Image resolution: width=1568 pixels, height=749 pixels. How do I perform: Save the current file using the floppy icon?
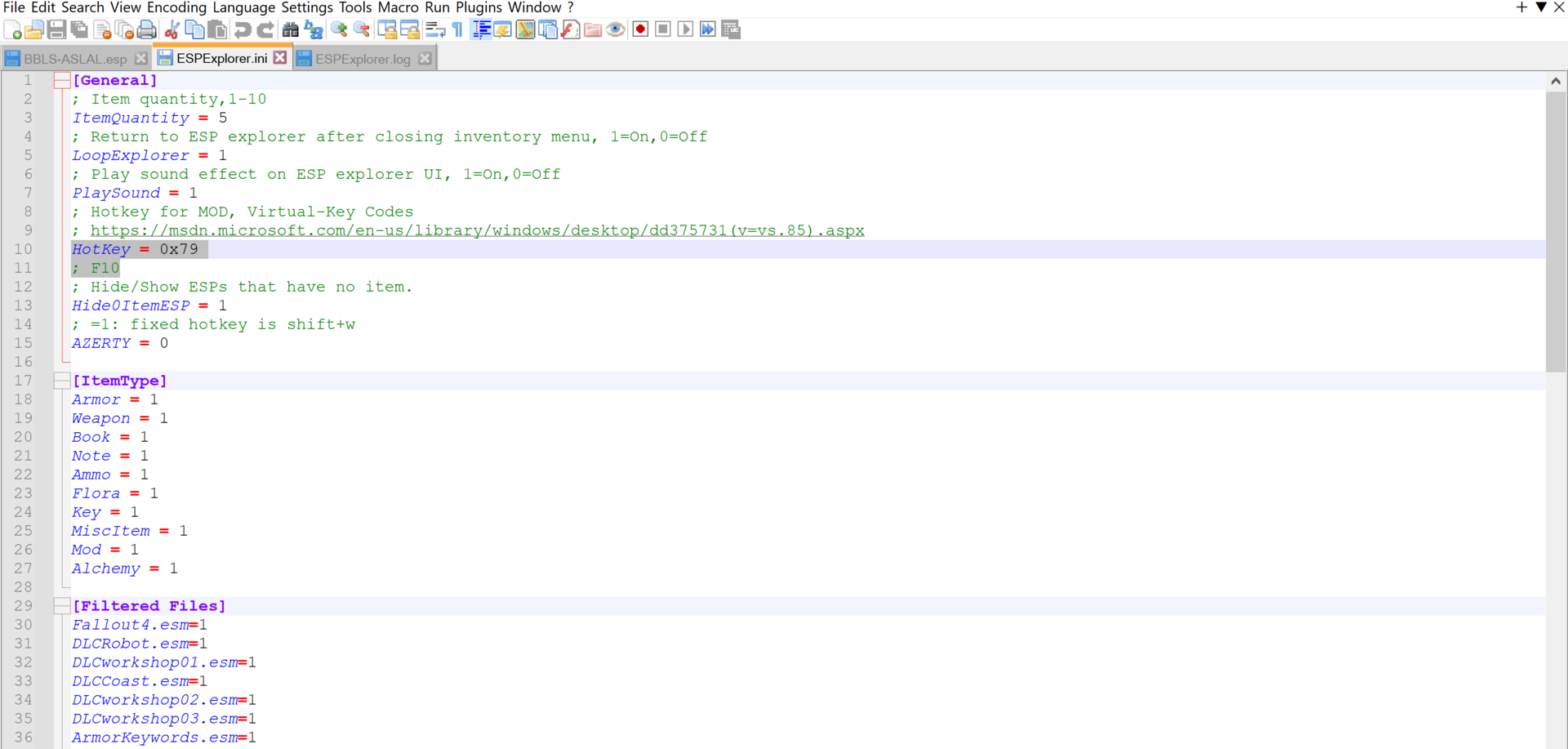[56, 30]
